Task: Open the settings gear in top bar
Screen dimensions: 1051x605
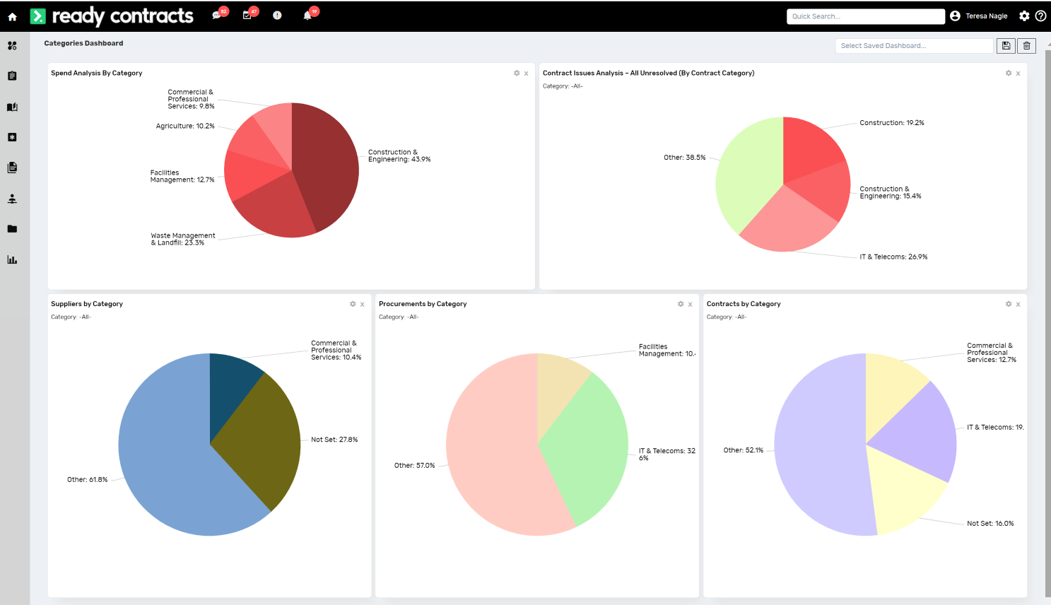Action: [1024, 16]
